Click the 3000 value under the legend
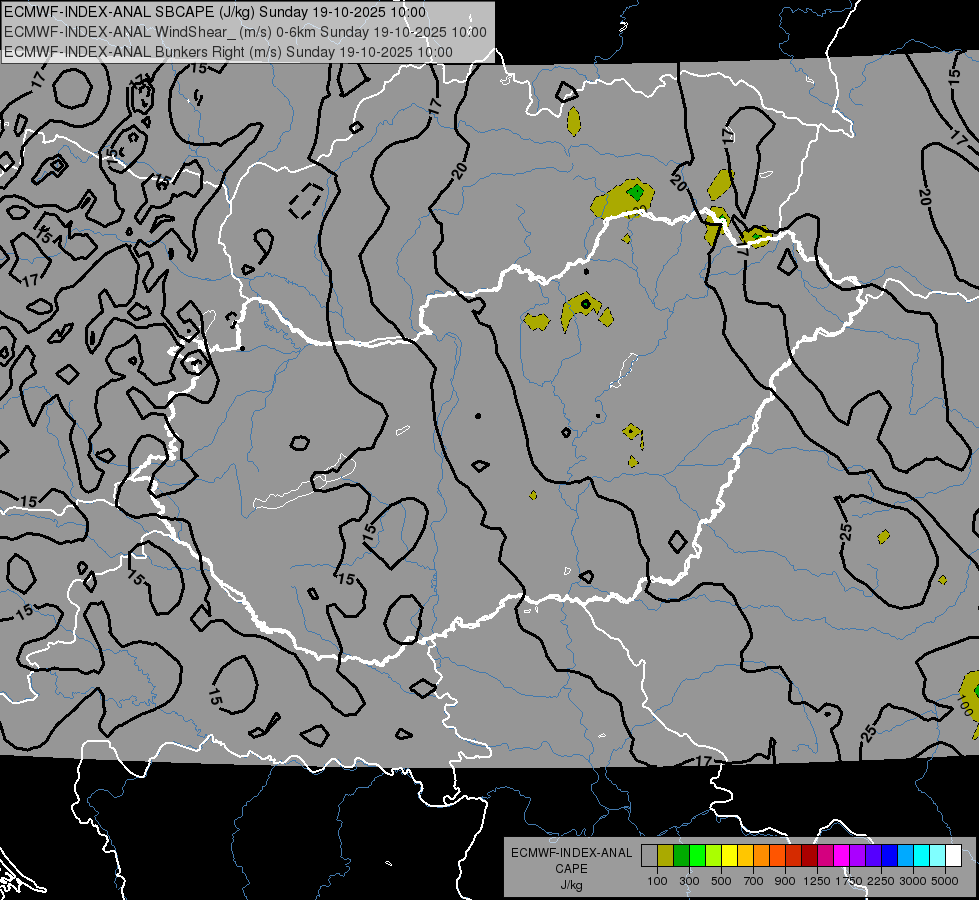979x900 pixels. 913,881
